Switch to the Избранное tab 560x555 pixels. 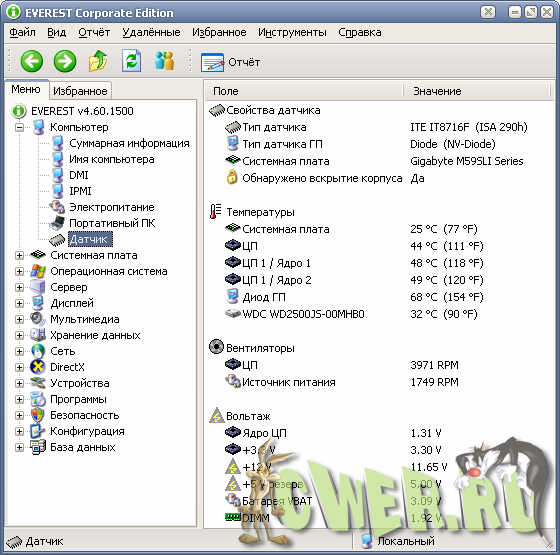[80, 91]
